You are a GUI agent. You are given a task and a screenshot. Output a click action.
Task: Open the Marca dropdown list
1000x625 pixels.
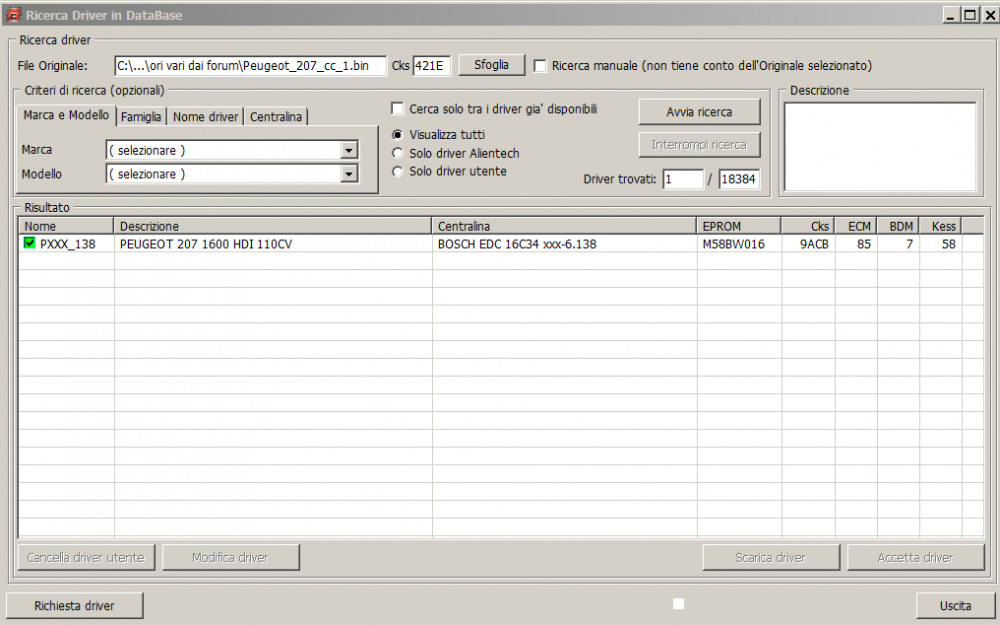[x=348, y=150]
